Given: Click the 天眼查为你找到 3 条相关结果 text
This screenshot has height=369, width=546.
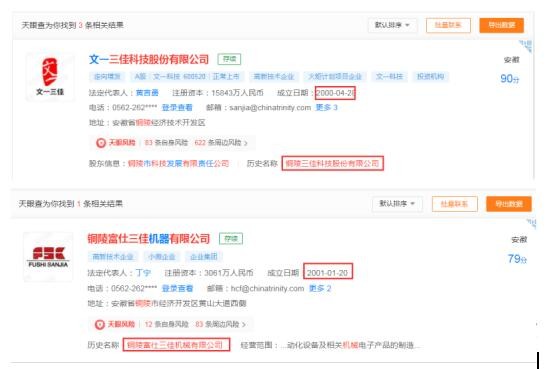Looking at the screenshot, I should point(72,25).
